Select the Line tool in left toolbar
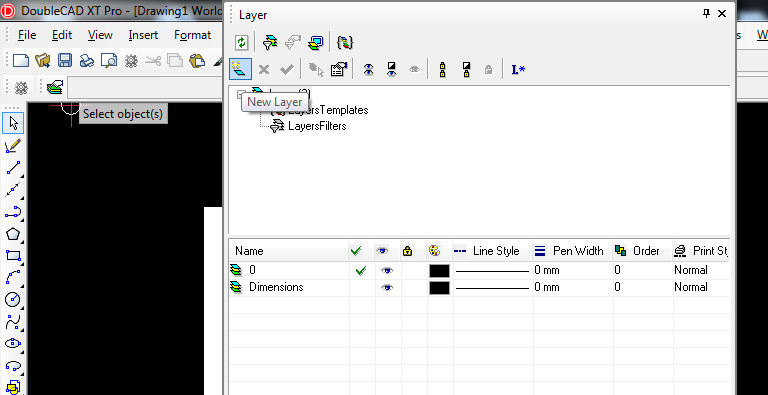768x395 pixels. (x=13, y=168)
